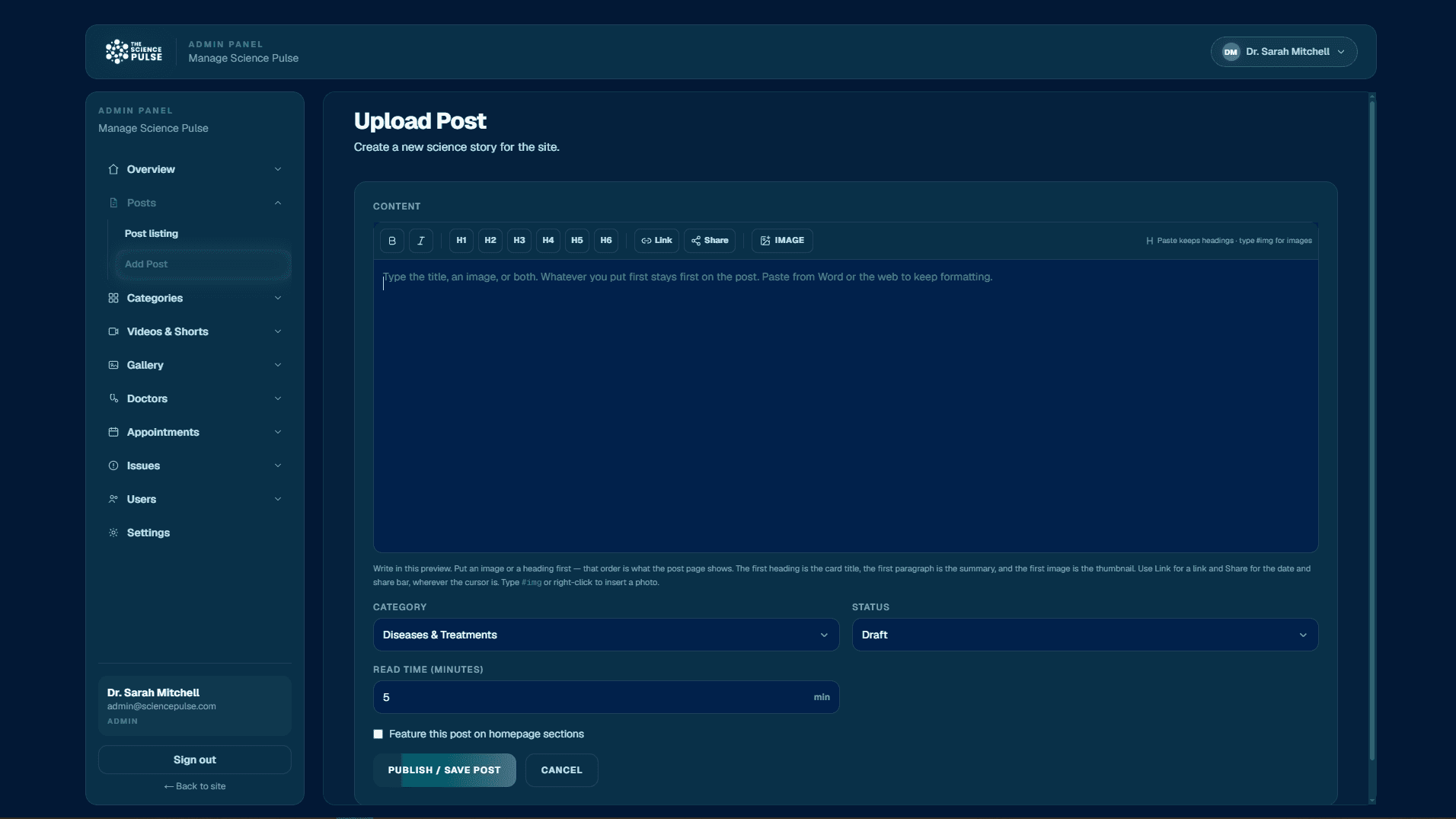Click the Read Time minutes input field
This screenshot has width=1456, height=819.
point(606,697)
